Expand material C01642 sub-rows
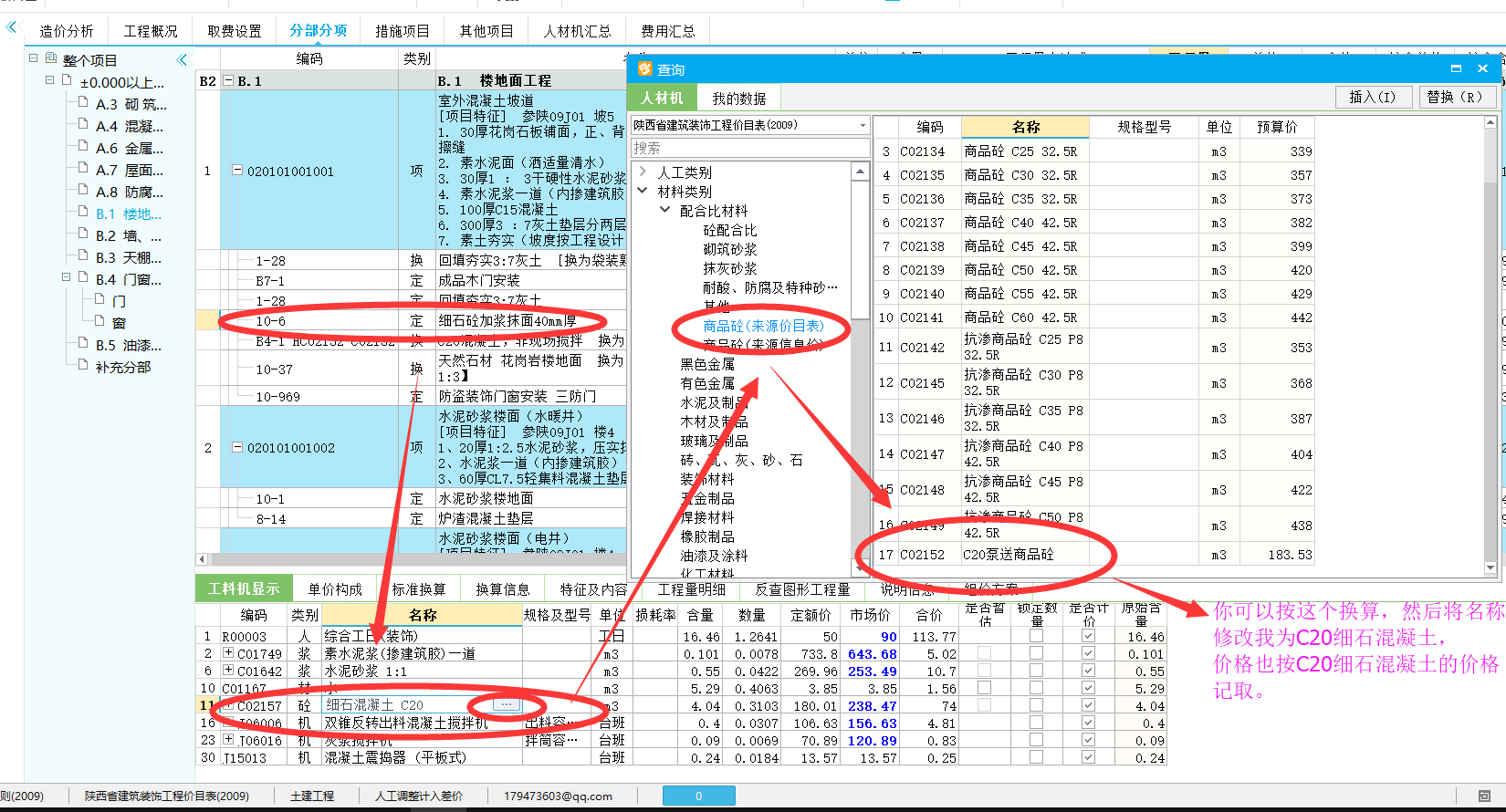Viewport: 1506px width, 812px height. [228, 671]
